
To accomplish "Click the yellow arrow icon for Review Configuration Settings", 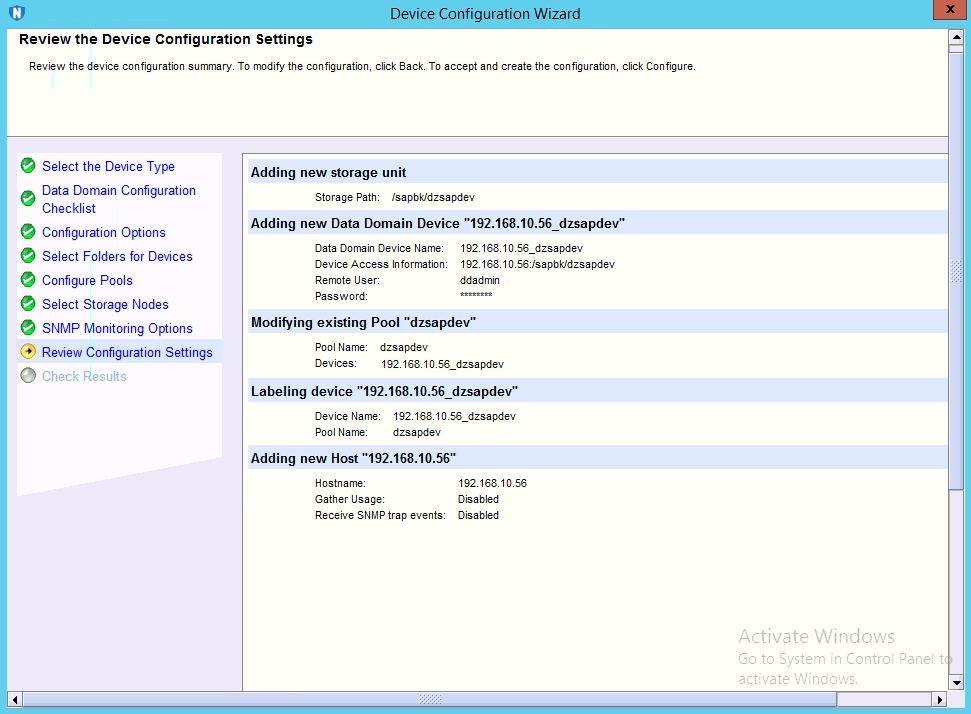I will pos(28,352).
